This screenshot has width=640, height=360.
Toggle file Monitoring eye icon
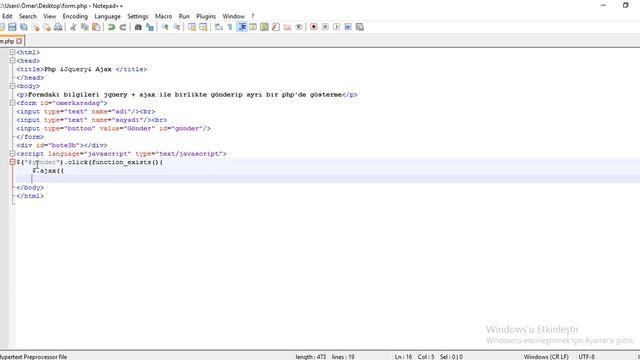coord(299,27)
